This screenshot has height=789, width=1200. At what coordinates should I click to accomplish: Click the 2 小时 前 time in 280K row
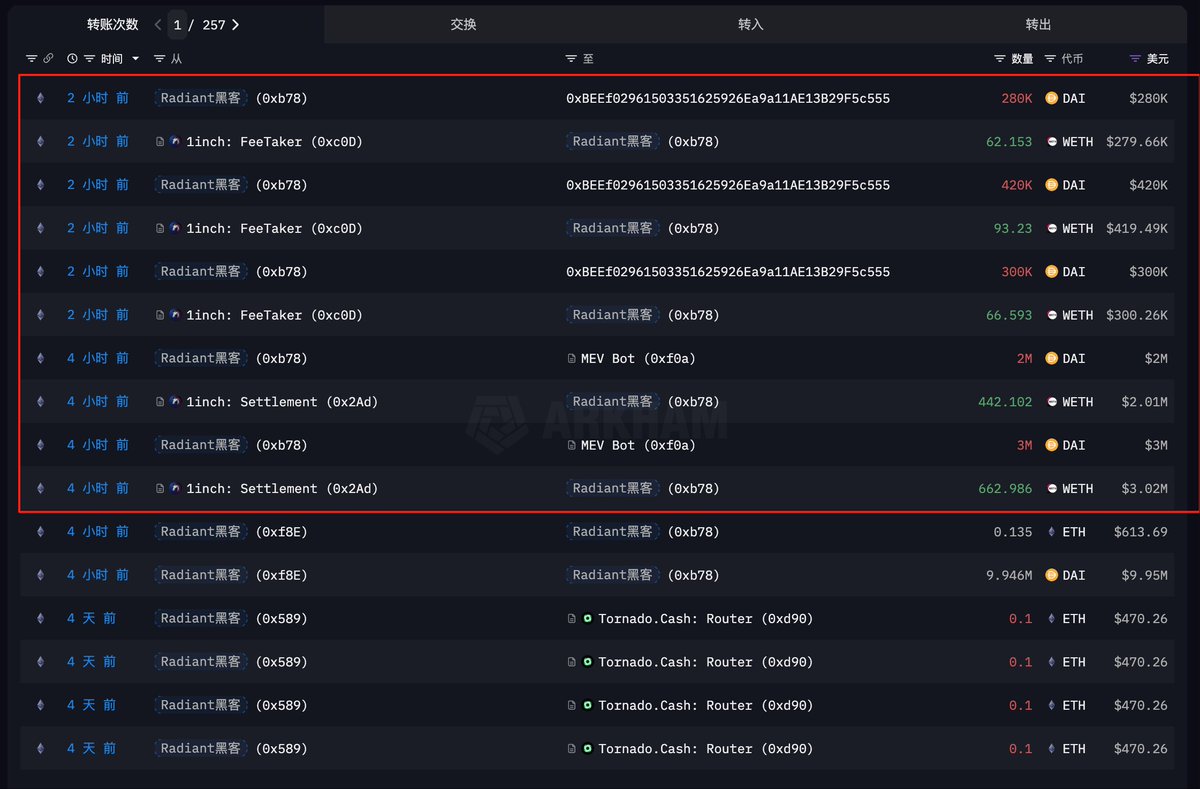click(98, 98)
